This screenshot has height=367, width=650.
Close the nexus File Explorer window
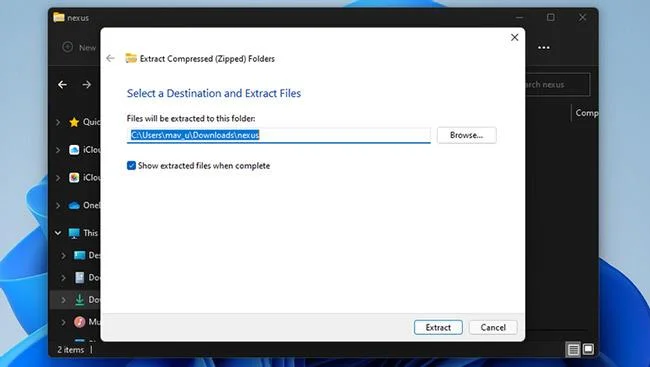(582, 17)
